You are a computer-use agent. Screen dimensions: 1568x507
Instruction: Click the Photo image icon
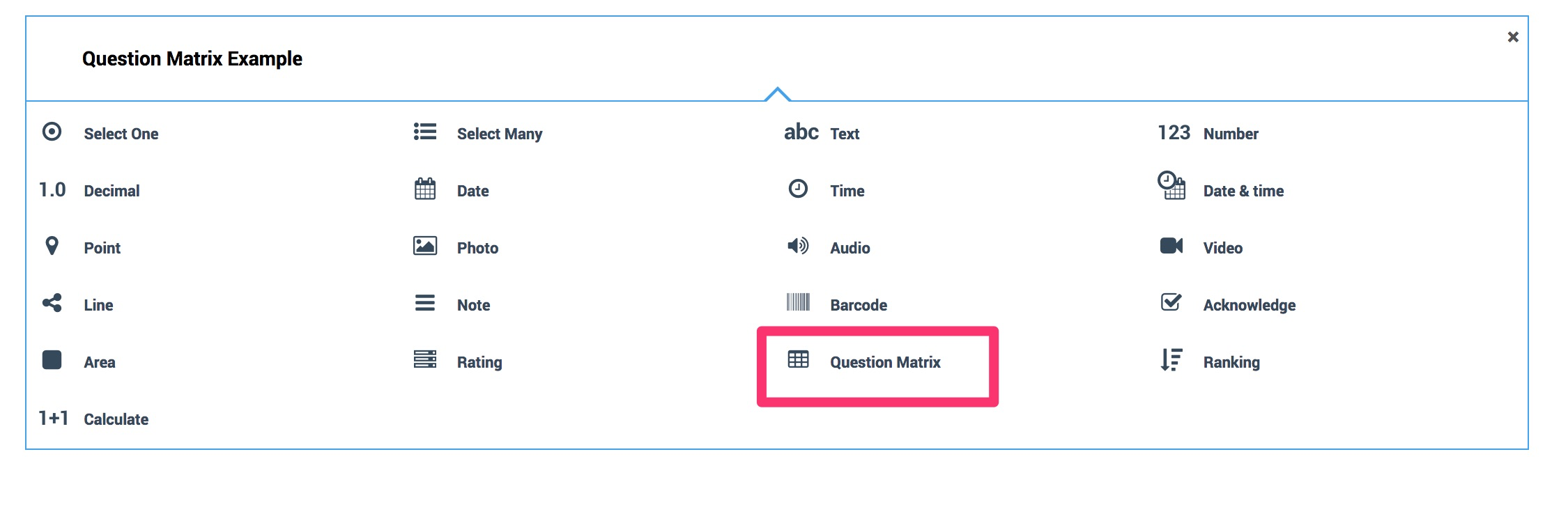(424, 246)
